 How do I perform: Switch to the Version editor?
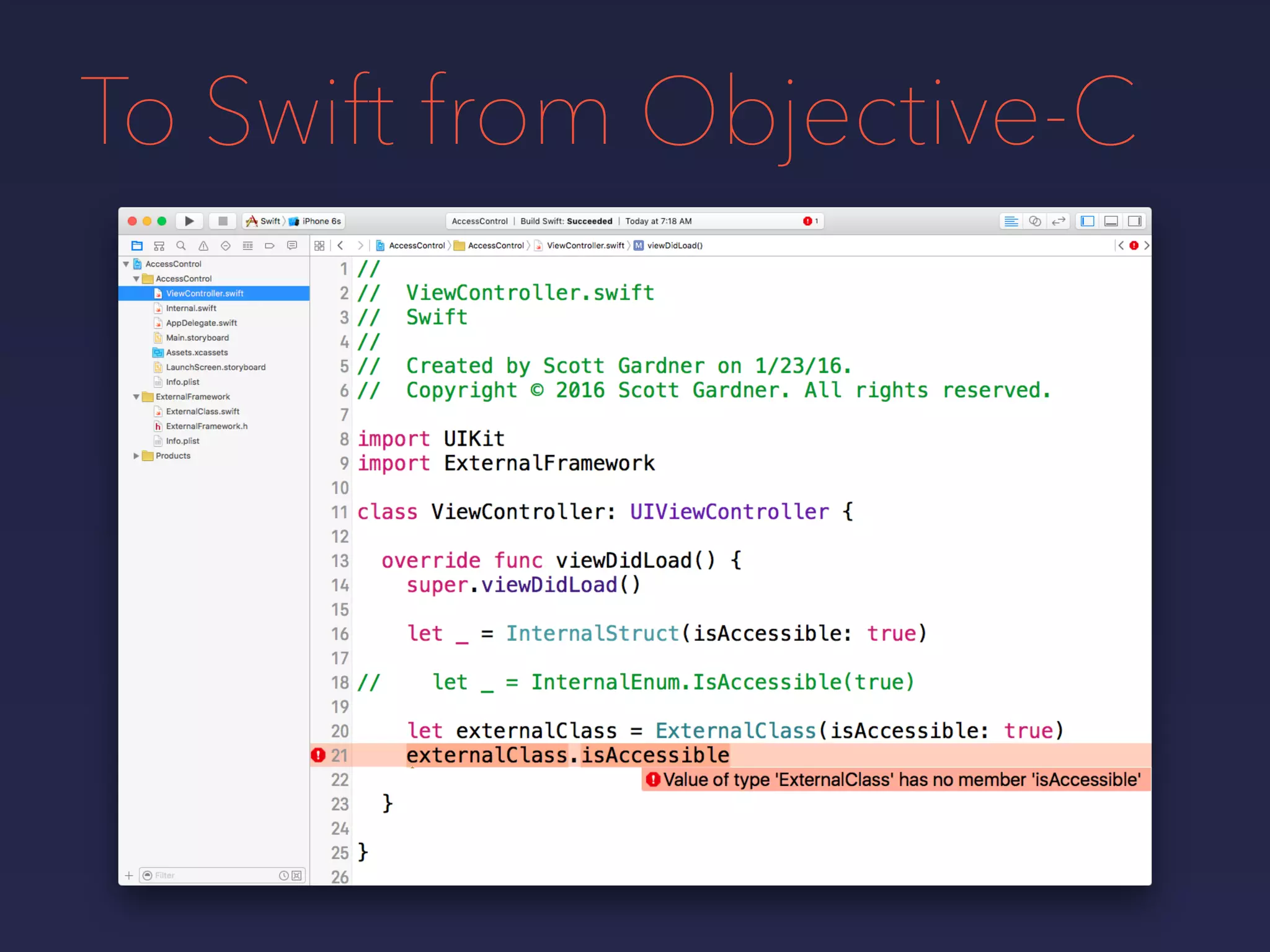(1059, 221)
